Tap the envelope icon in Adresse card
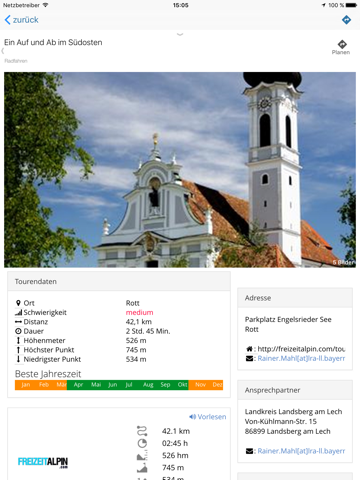Screen dimensions: 360x480 (249, 359)
